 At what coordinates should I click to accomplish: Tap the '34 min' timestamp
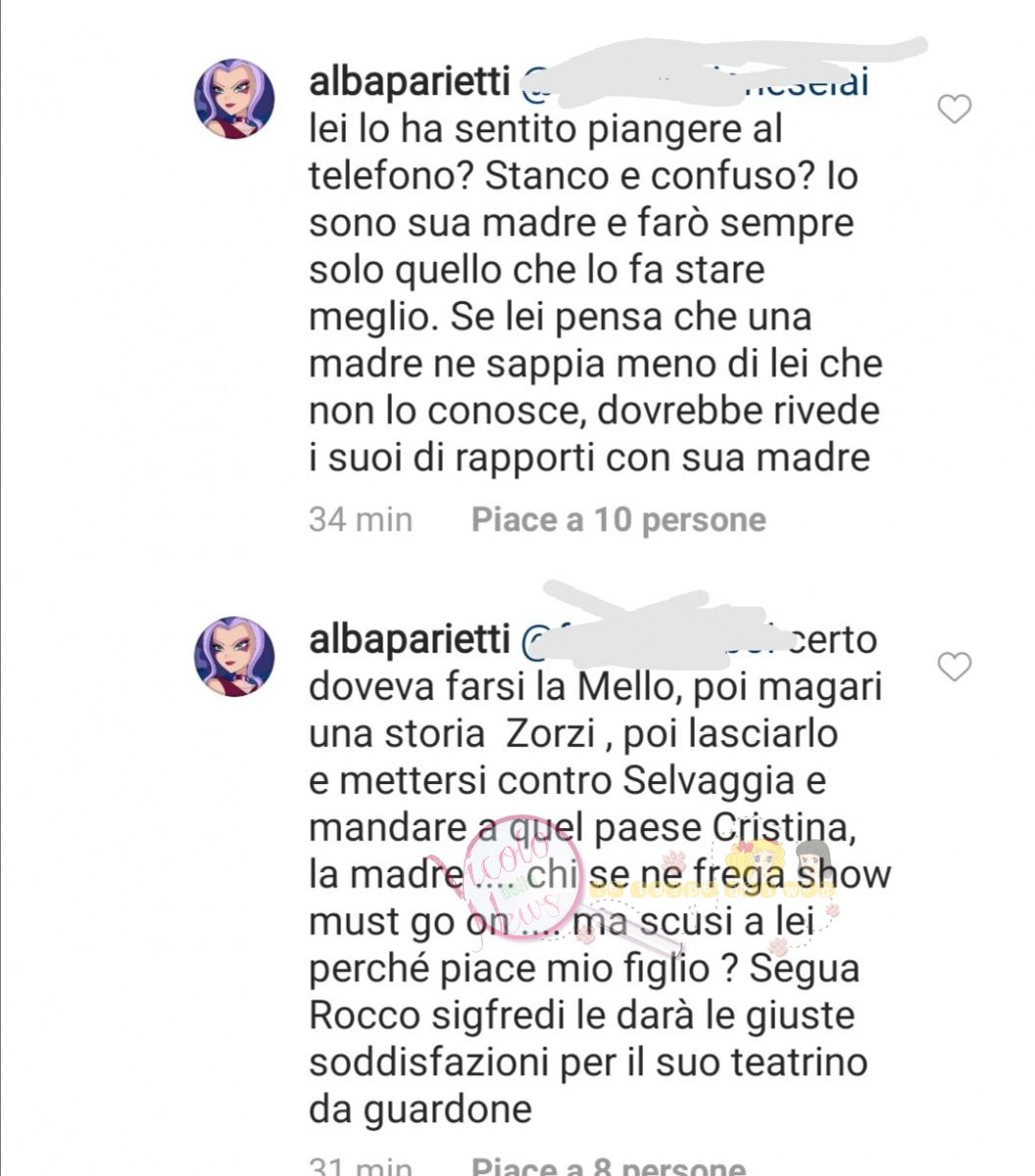[361, 519]
